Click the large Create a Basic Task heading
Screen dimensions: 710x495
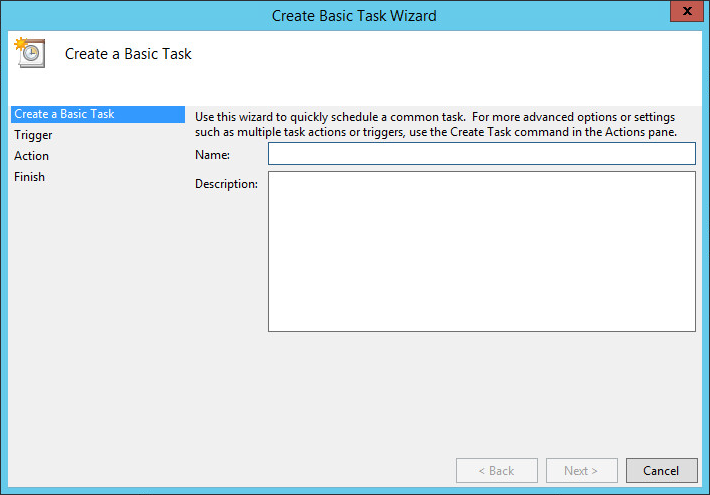pos(128,54)
